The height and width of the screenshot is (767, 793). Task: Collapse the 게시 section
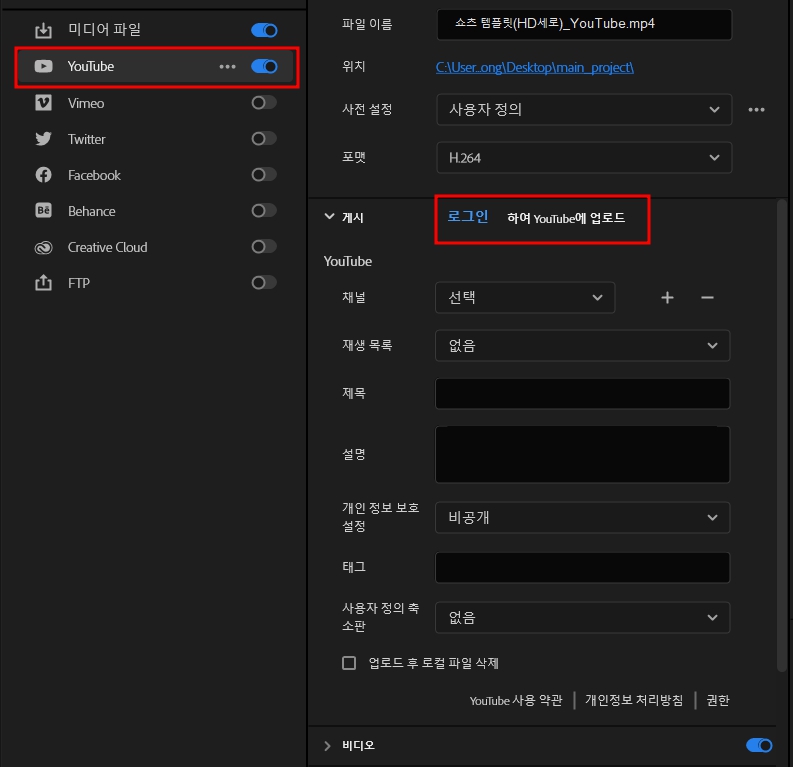click(x=329, y=217)
